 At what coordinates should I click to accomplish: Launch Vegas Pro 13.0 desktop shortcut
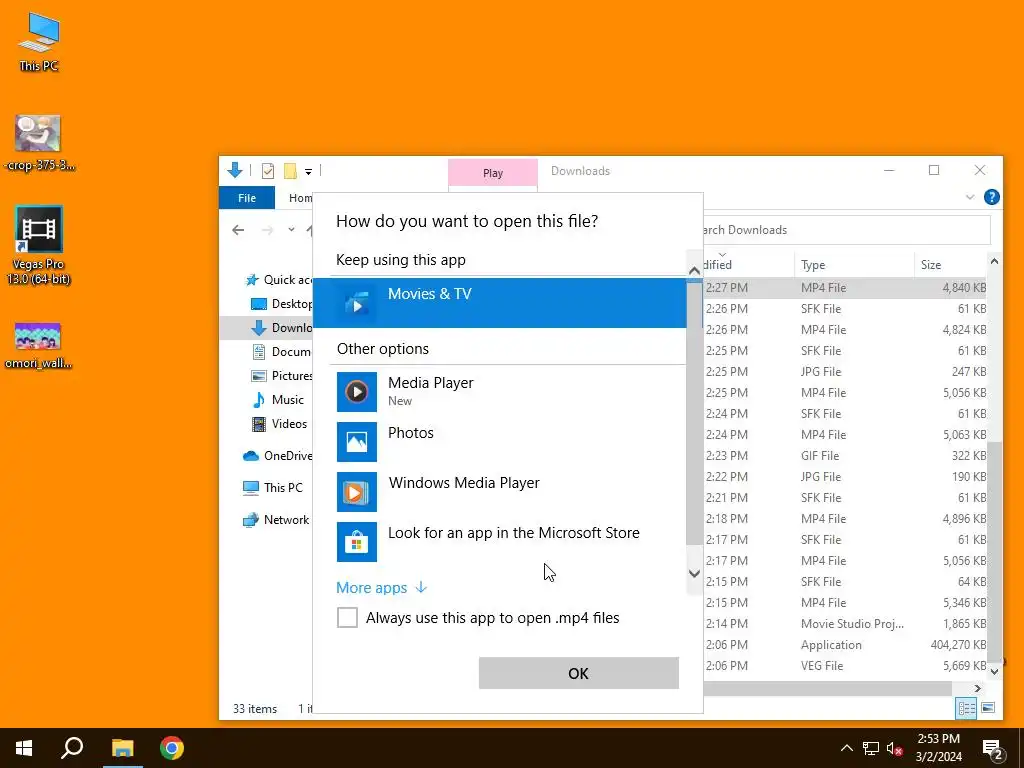click(x=39, y=246)
